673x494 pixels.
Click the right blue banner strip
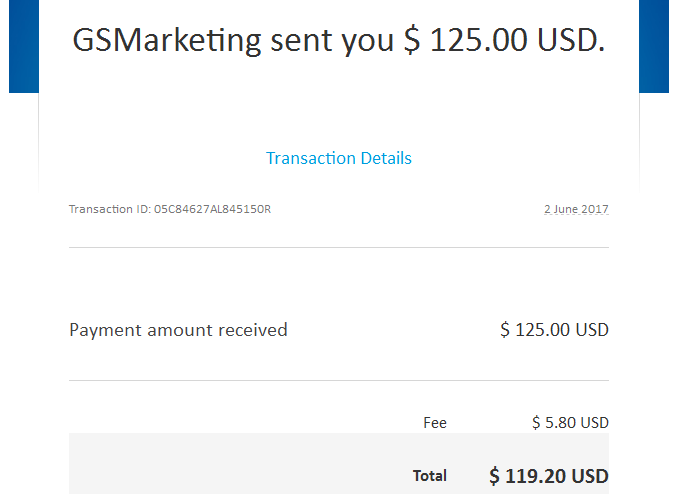pos(654,46)
